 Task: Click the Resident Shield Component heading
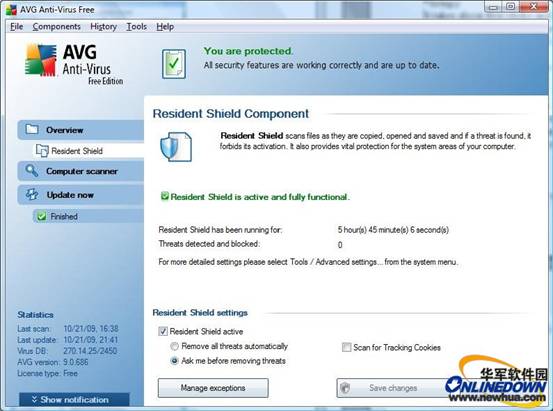231,114
